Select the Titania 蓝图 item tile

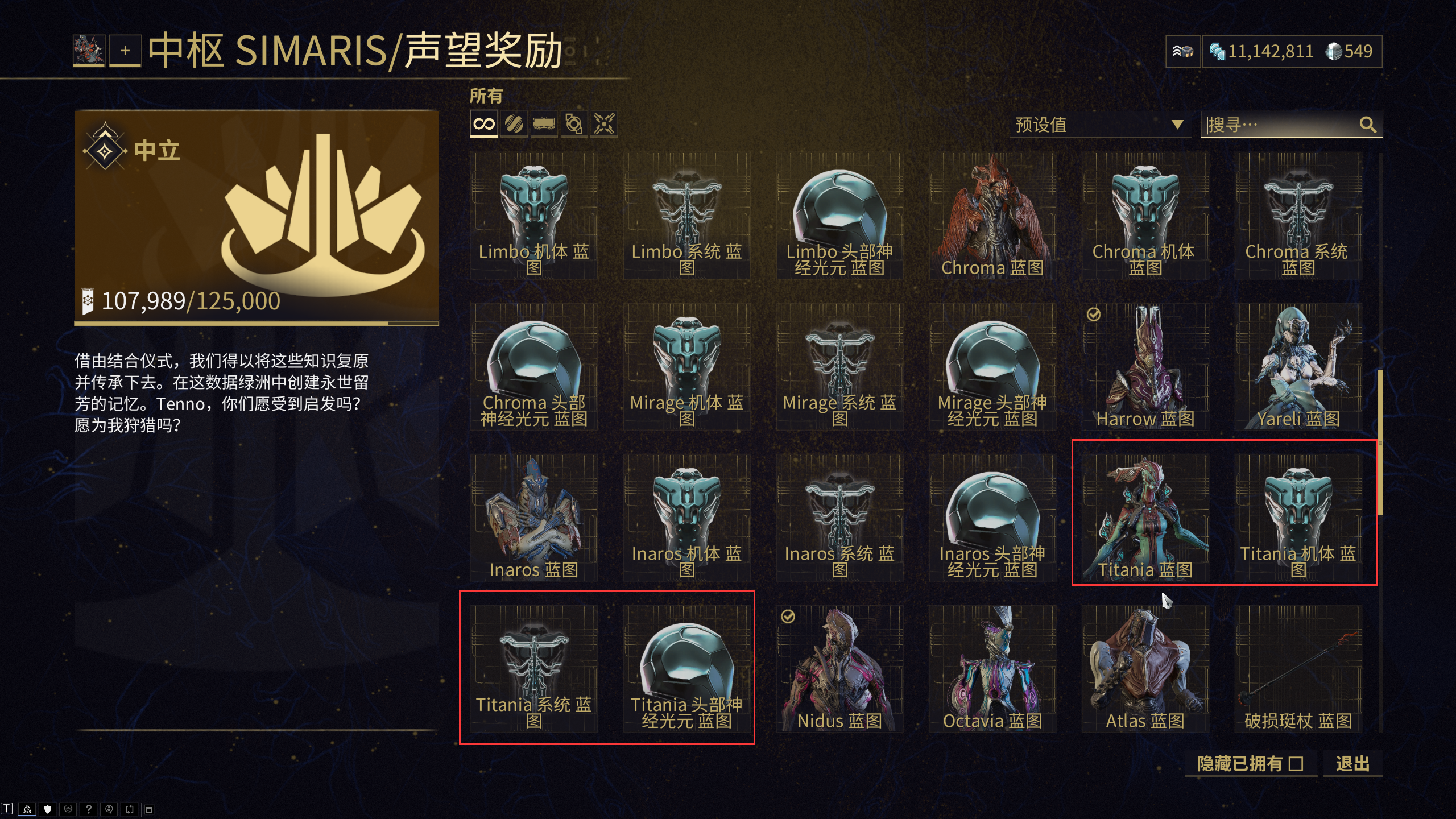point(1145,518)
